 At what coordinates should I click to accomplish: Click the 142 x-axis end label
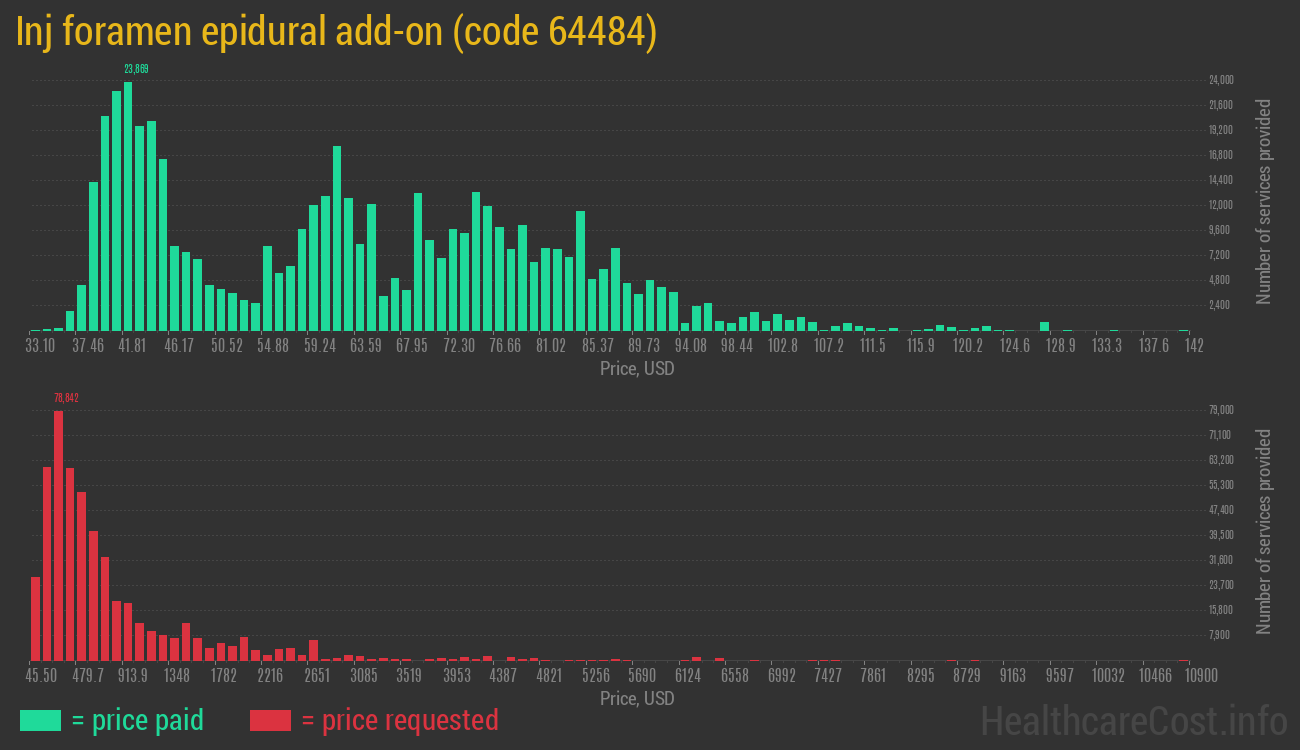coord(1193,346)
